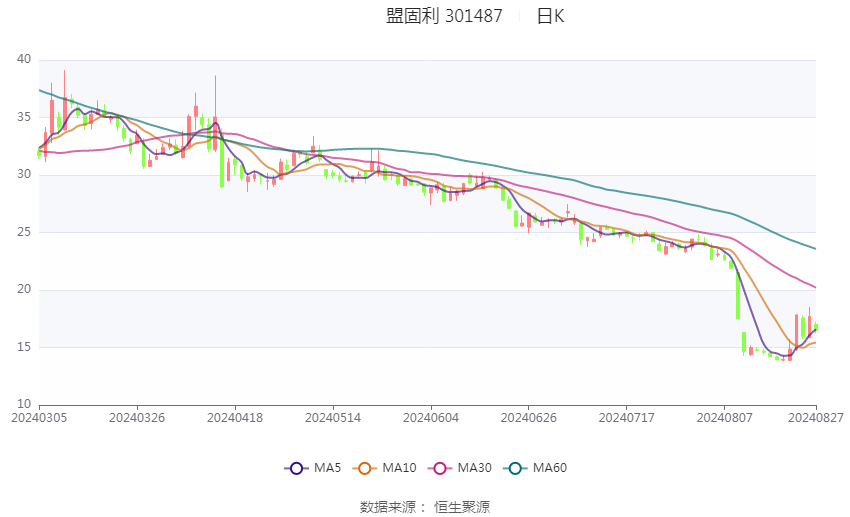Click x-axis date label 20240305

pyautogui.click(x=39, y=418)
